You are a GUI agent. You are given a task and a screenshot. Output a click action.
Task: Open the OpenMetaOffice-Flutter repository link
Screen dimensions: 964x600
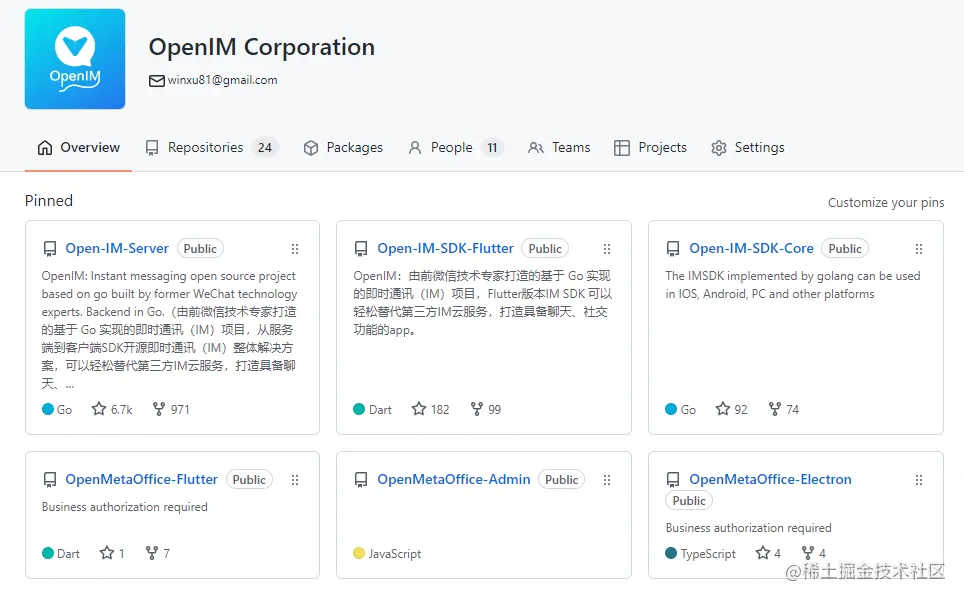point(141,480)
